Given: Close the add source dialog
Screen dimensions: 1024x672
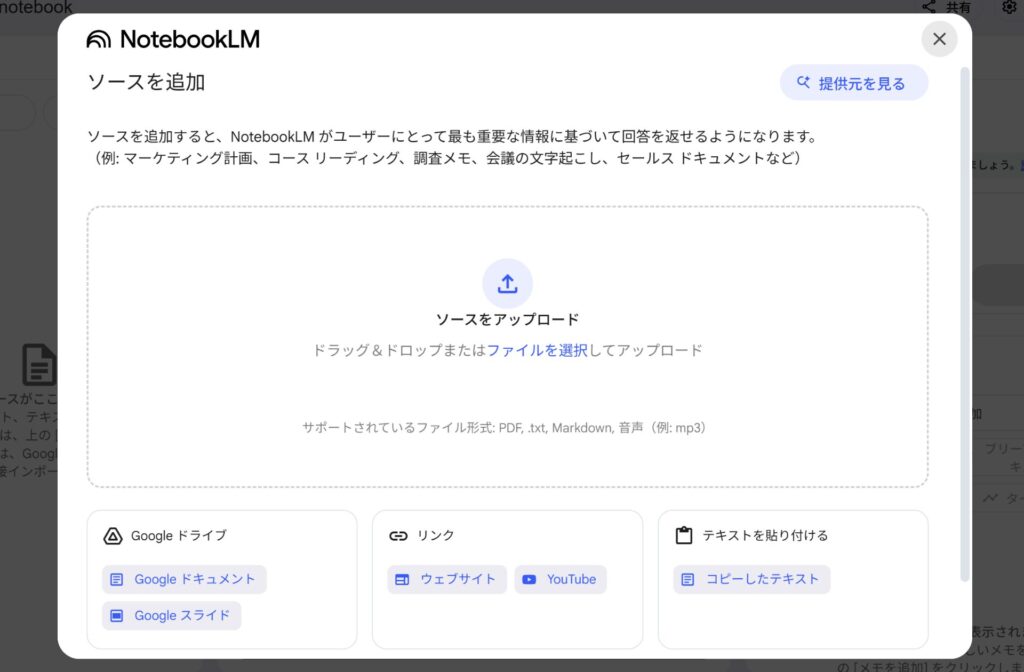Looking at the screenshot, I should (939, 39).
